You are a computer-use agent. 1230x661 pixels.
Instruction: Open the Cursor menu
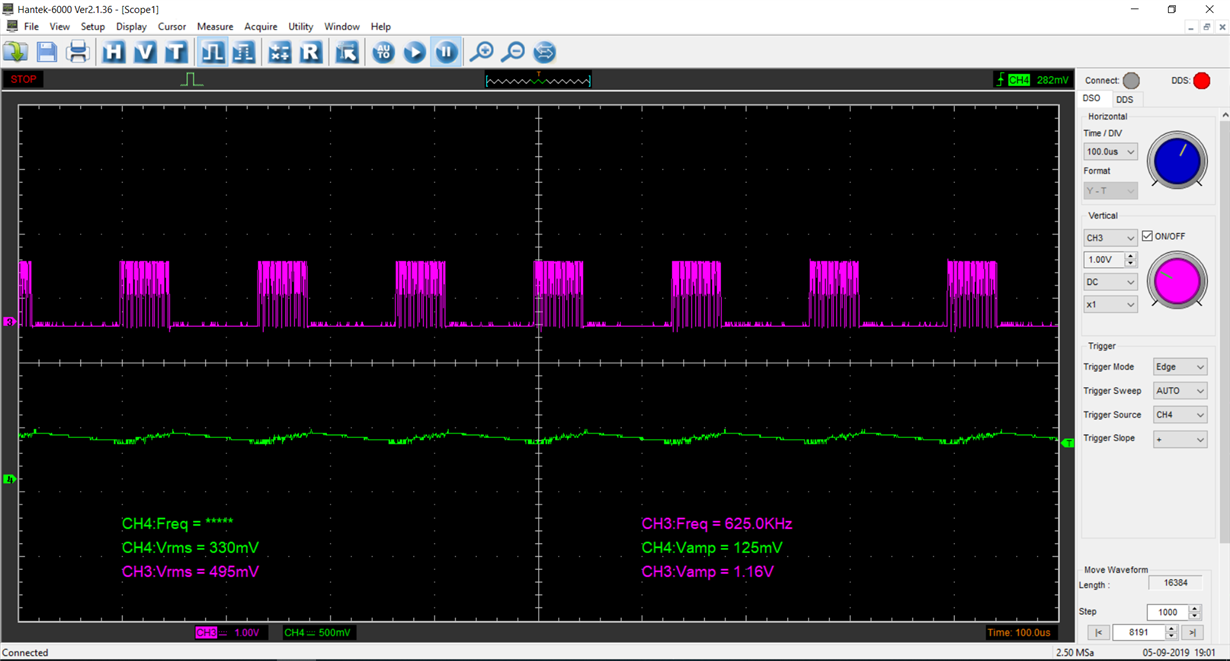point(172,26)
